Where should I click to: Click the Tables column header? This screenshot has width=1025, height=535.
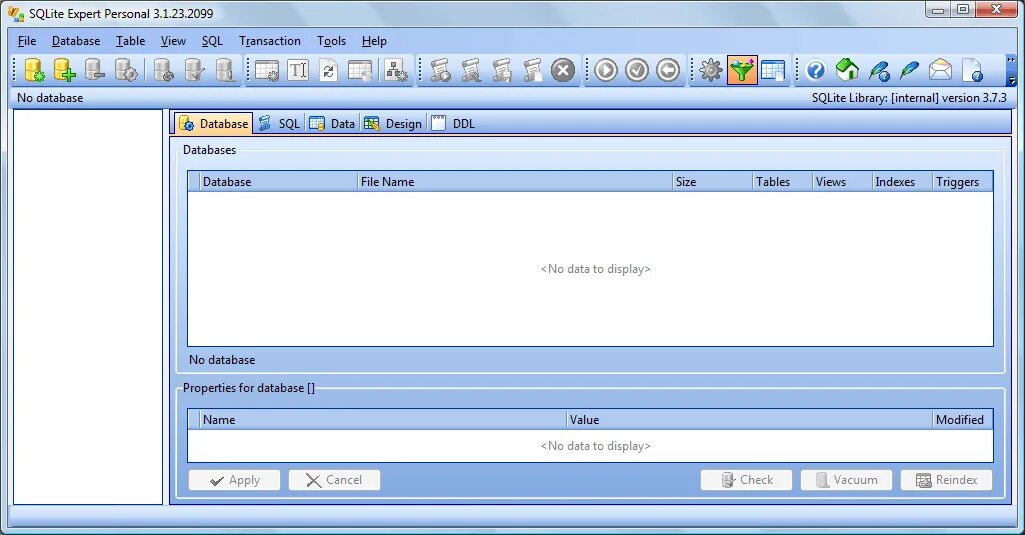click(782, 182)
